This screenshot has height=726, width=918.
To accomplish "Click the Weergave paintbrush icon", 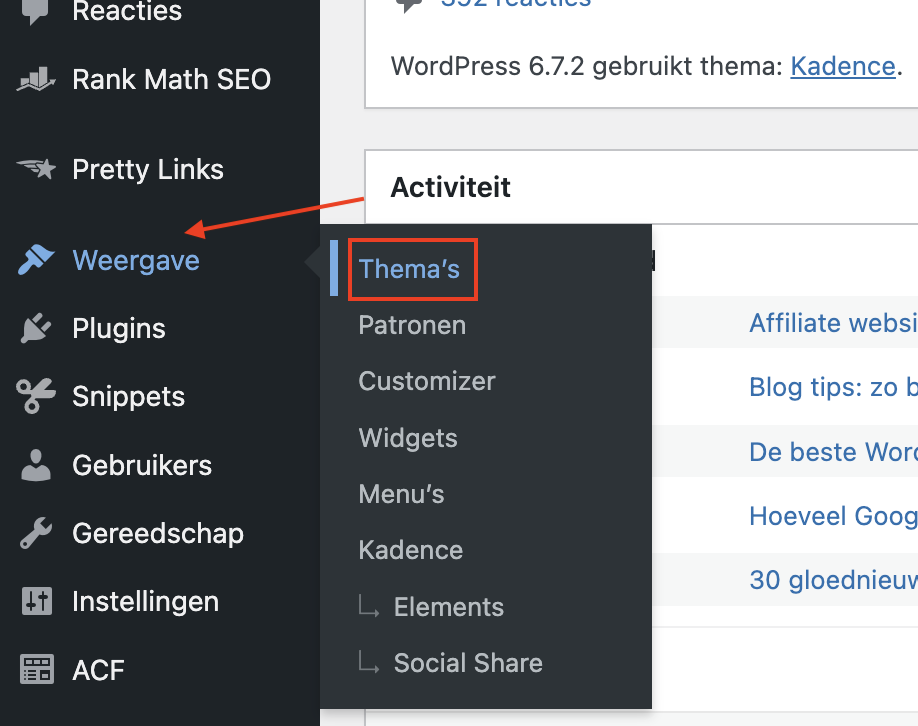I will [36, 261].
